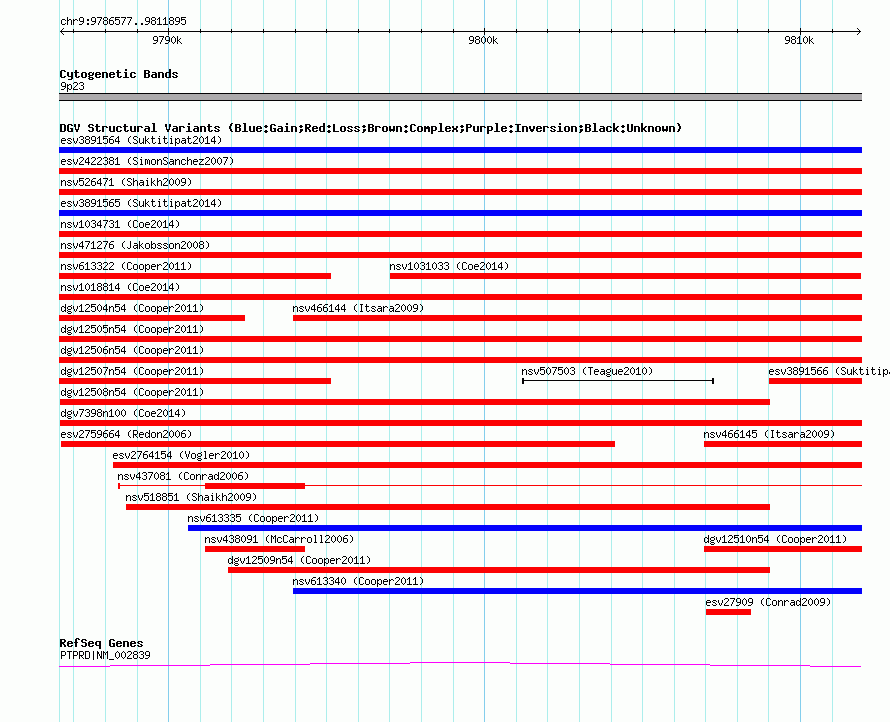Open the dgv12504n54 (Cooper2011) label
890x722 pixels.
pyautogui.click(x=132, y=308)
